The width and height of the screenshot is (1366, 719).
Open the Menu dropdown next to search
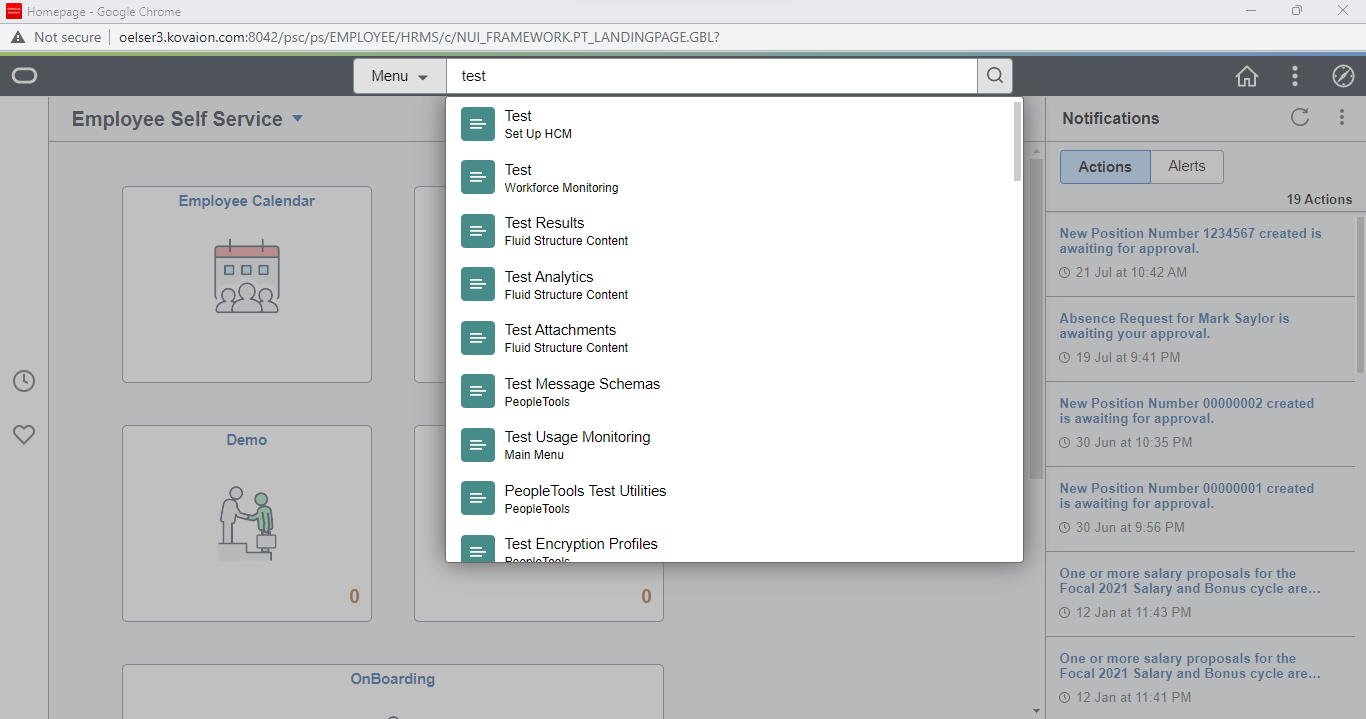tap(399, 76)
